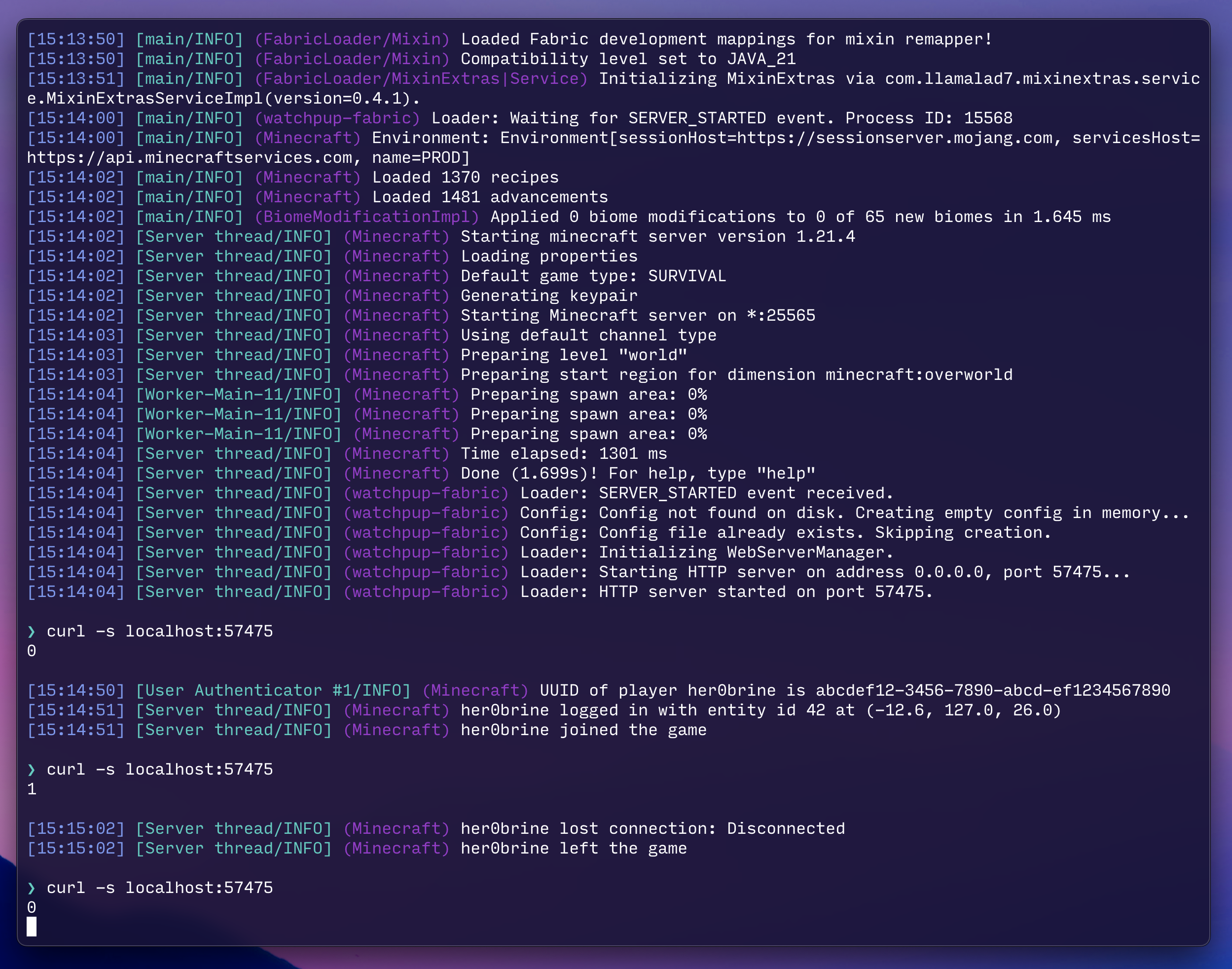Click "Config file already exists. Skipping creation."
This screenshot has width=1232, height=969.
pyautogui.click(x=825, y=533)
